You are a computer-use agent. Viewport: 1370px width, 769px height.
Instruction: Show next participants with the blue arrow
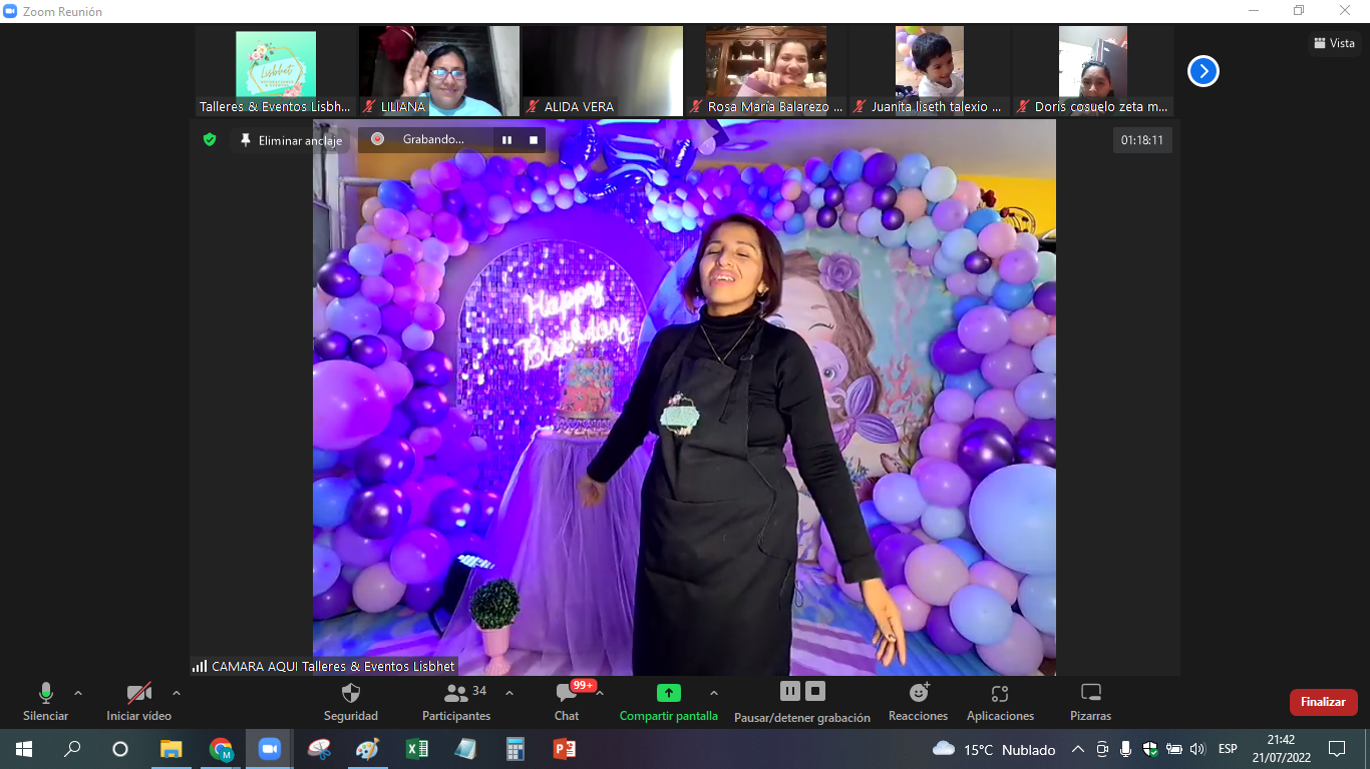[1203, 71]
